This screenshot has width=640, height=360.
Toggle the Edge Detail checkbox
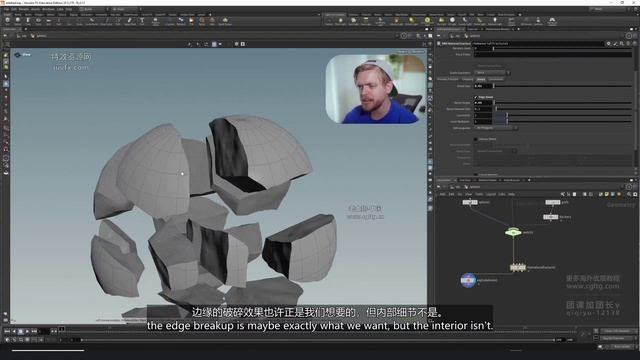click(476, 97)
